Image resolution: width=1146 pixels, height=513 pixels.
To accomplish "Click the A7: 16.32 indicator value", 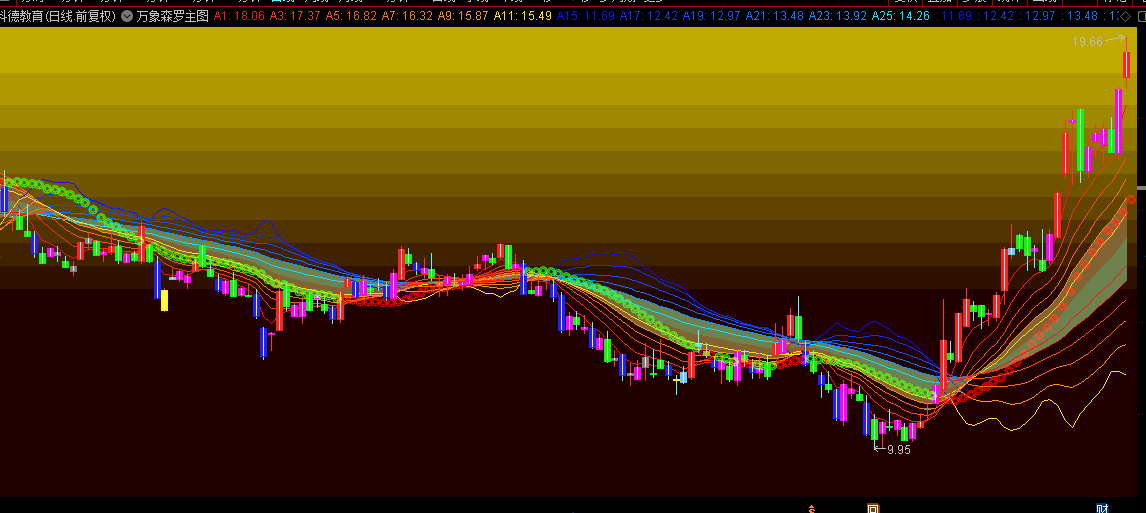I will [x=406, y=15].
